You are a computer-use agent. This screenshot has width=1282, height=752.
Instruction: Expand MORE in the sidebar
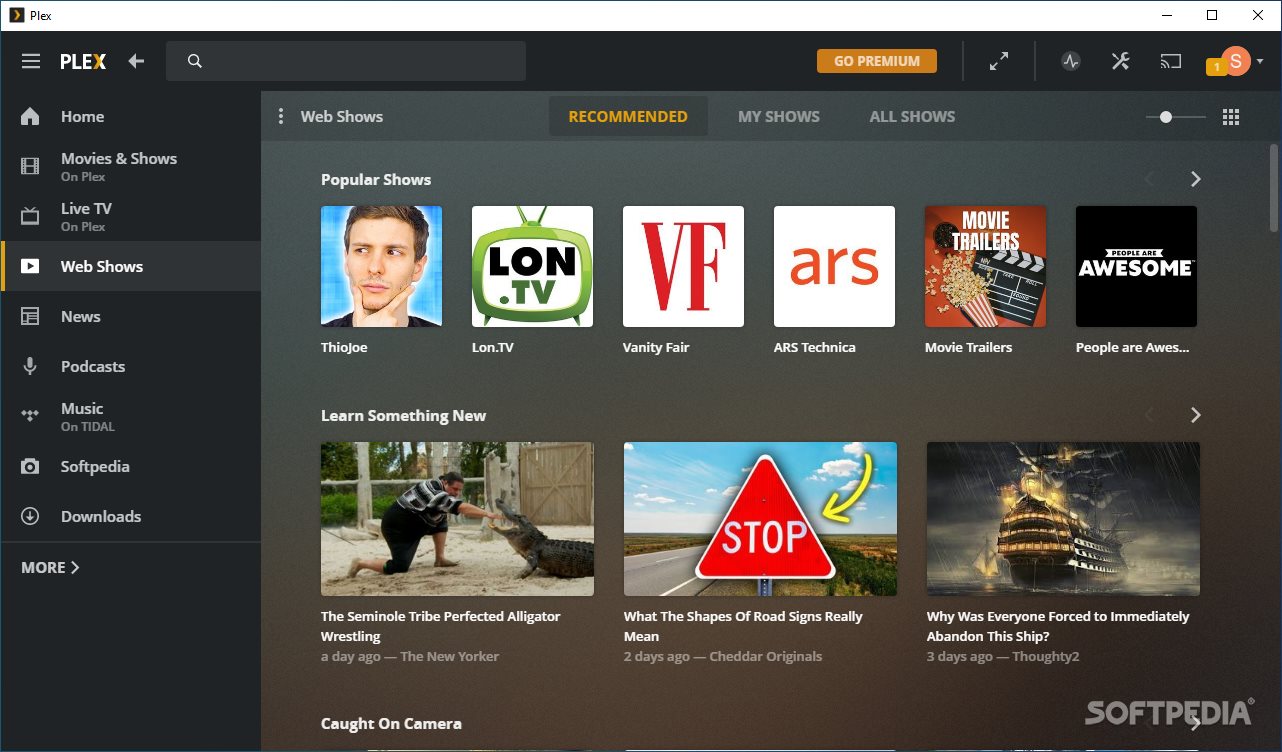click(x=50, y=567)
